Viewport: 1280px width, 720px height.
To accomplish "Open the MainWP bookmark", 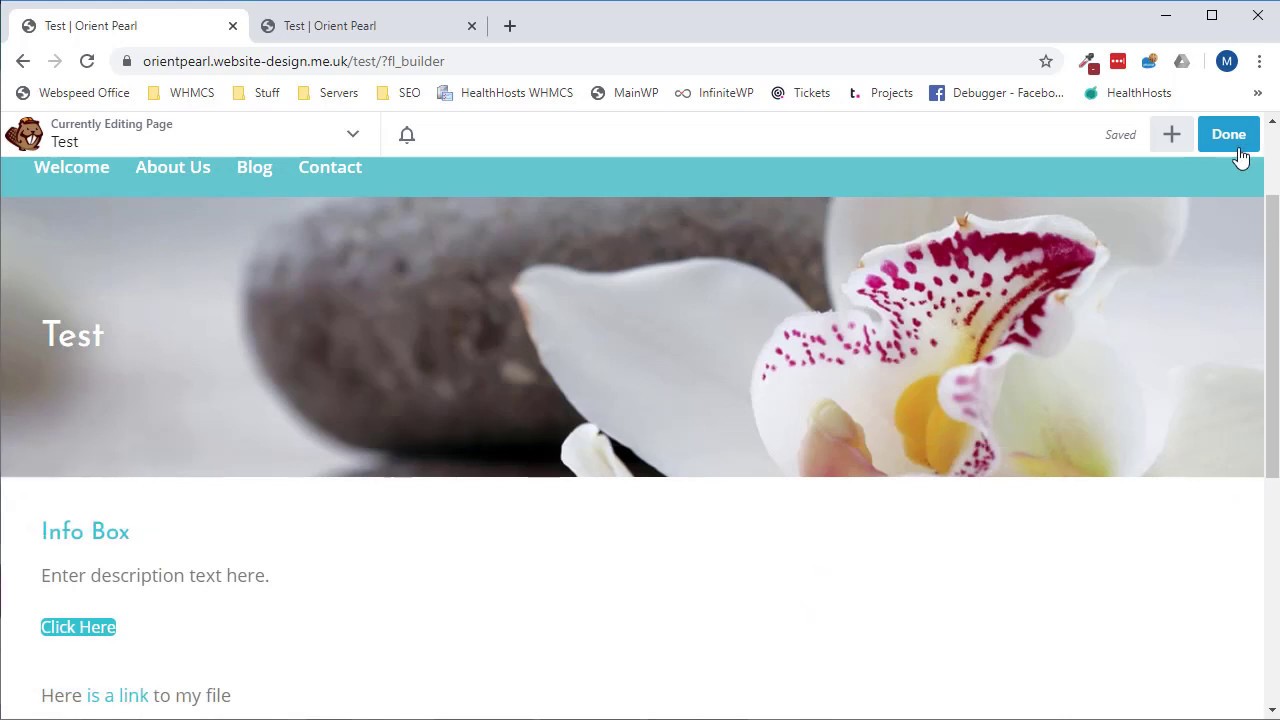I will coord(625,93).
